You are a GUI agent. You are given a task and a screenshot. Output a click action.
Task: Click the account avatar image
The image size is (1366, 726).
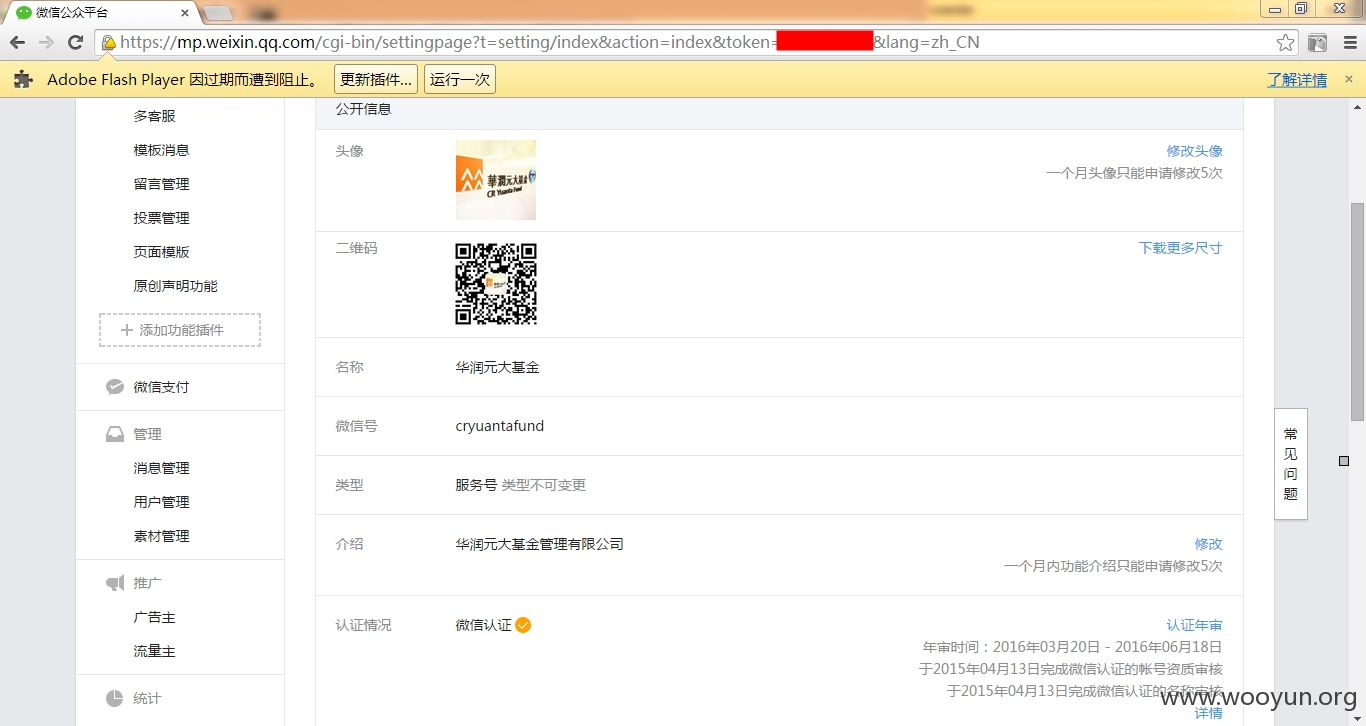click(496, 180)
